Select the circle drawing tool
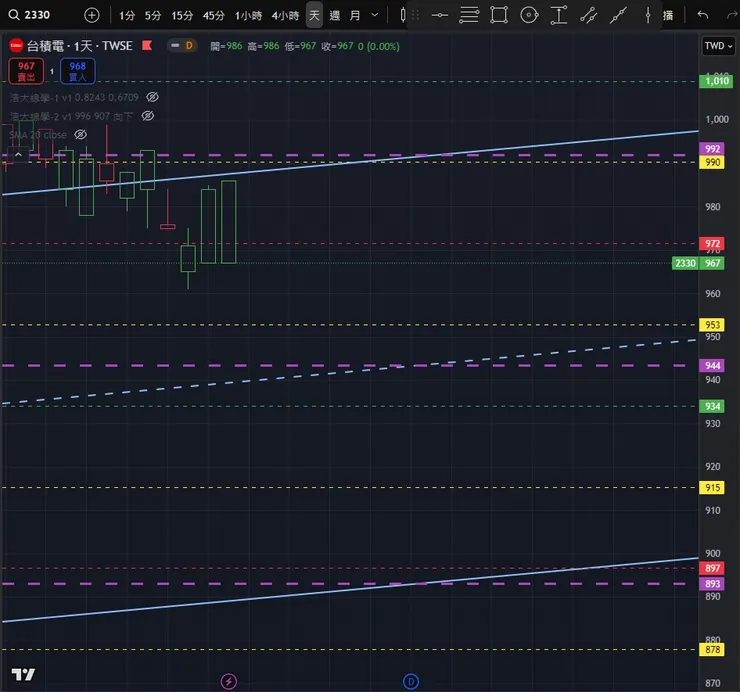 coord(529,15)
